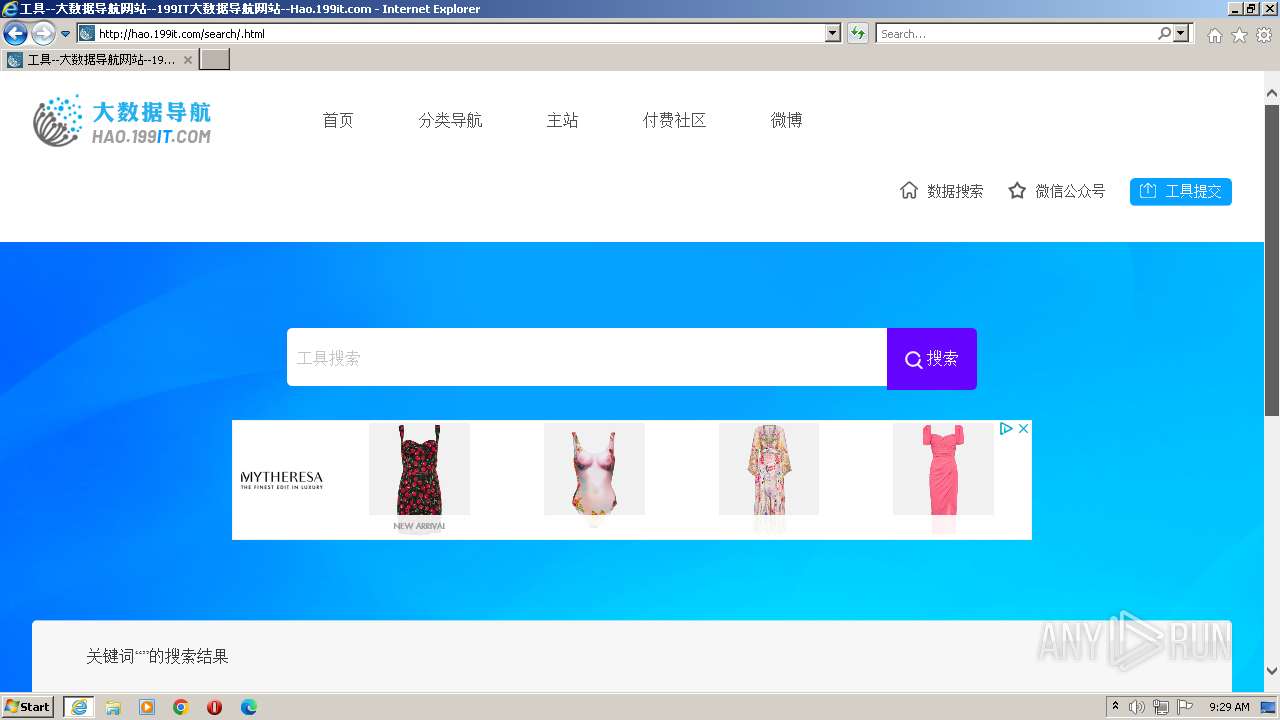Click the star icon beside 微信公众号

click(x=1017, y=190)
